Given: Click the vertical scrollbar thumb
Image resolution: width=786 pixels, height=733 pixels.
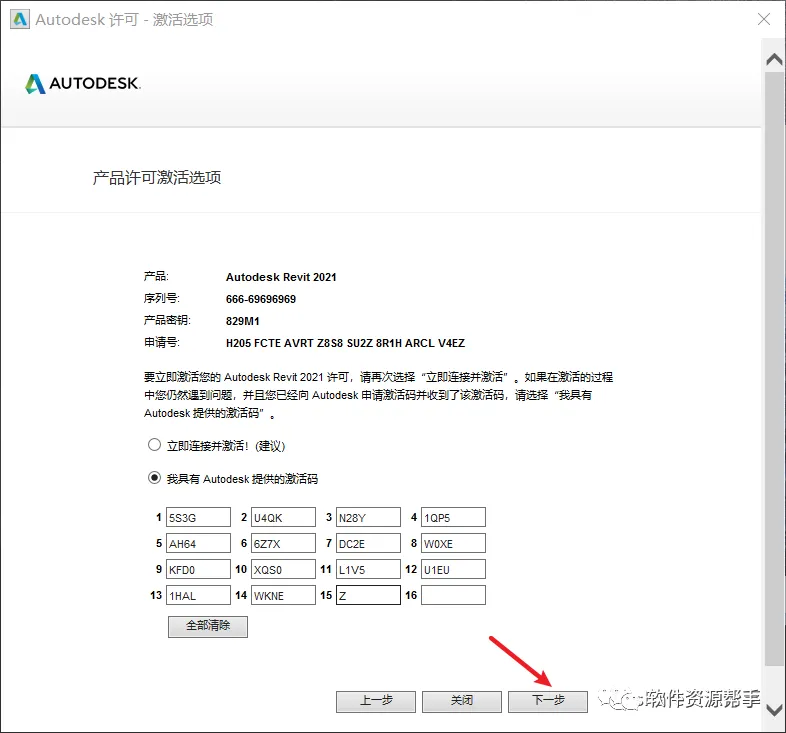Looking at the screenshot, I should click(774, 369).
